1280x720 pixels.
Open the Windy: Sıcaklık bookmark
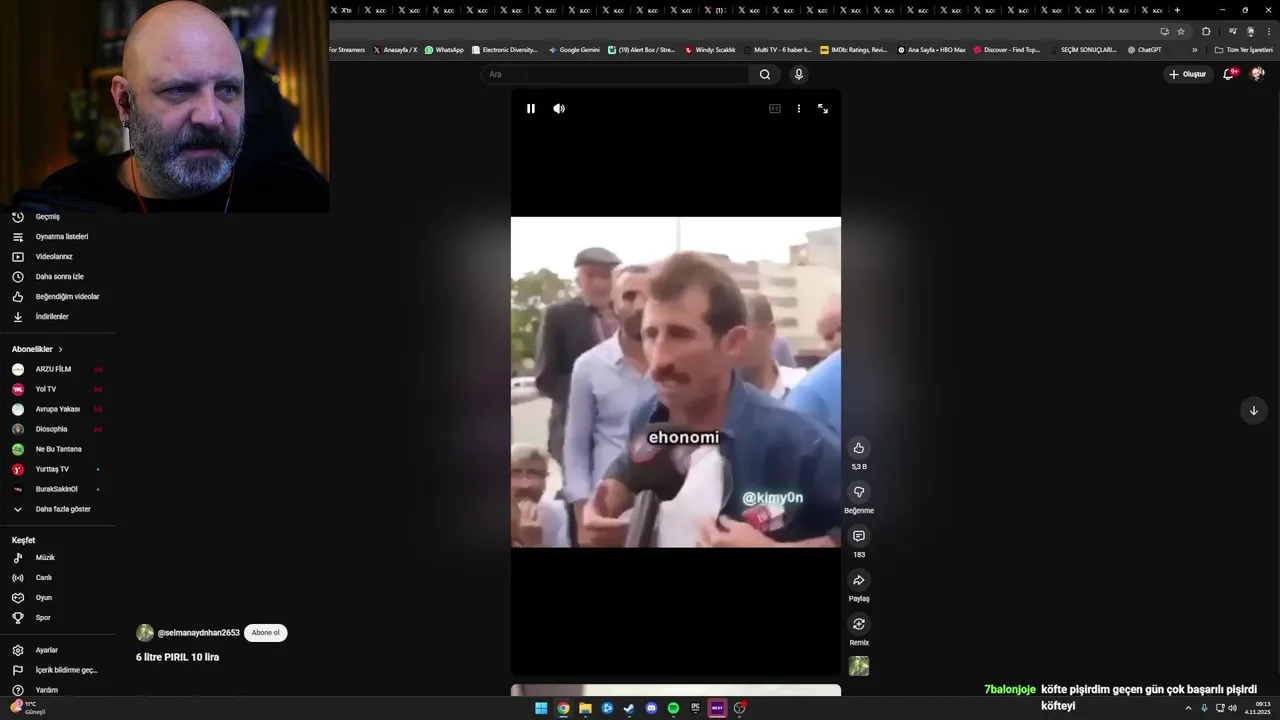[710, 50]
